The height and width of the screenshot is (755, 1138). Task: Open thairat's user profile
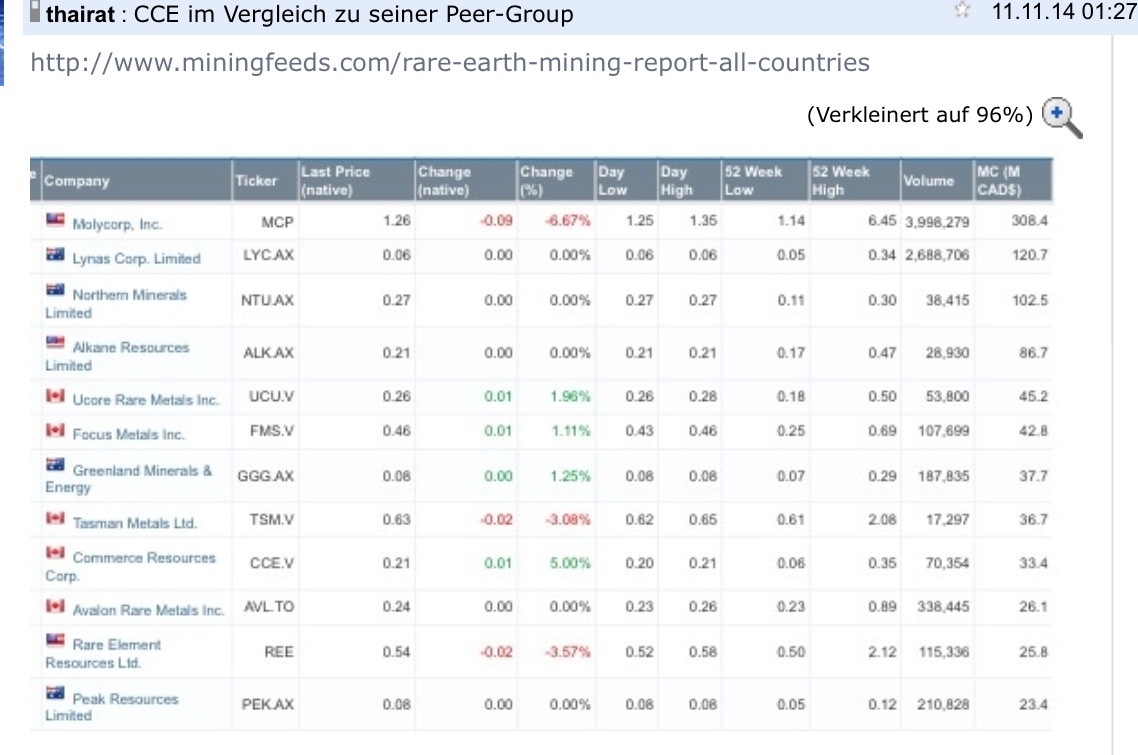pos(80,15)
